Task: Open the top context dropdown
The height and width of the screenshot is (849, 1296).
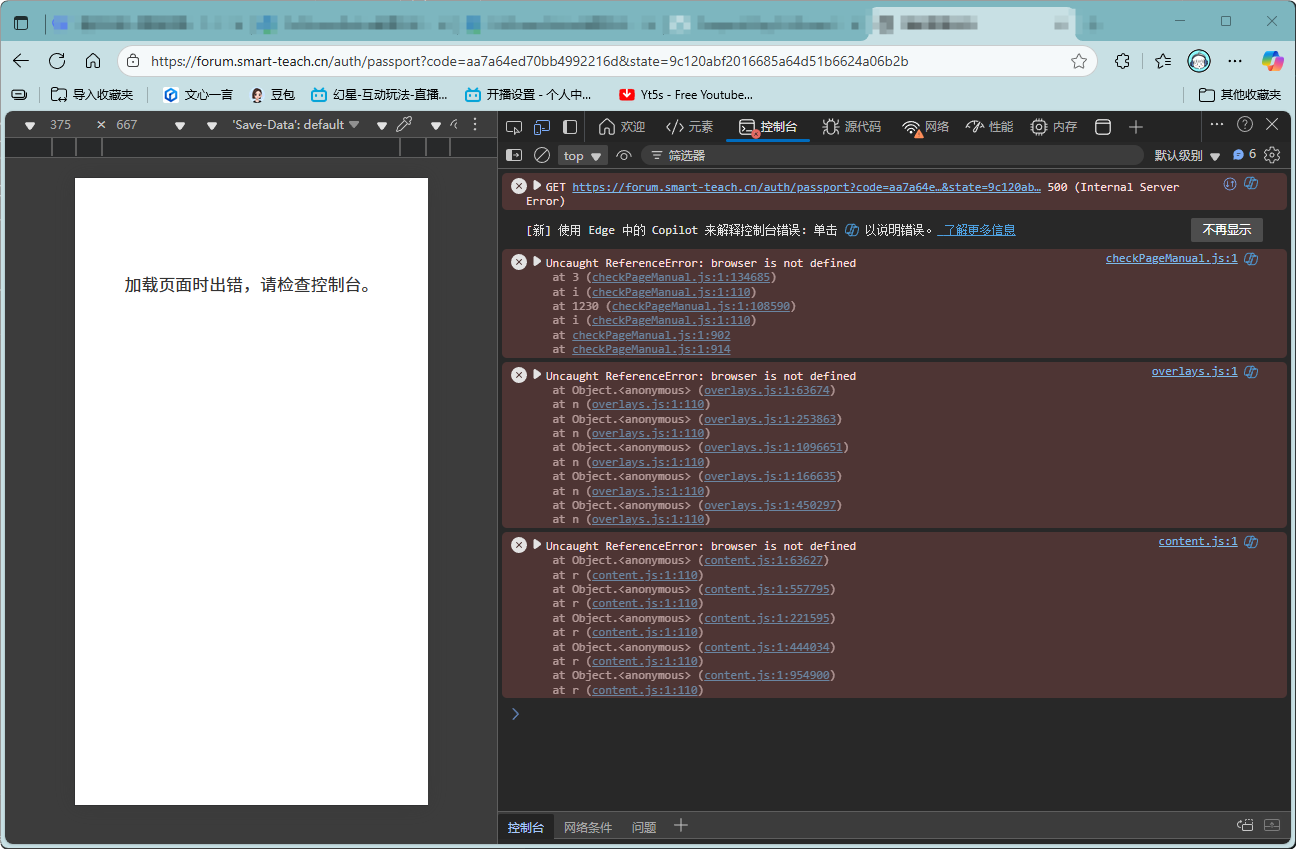Action: coord(583,156)
